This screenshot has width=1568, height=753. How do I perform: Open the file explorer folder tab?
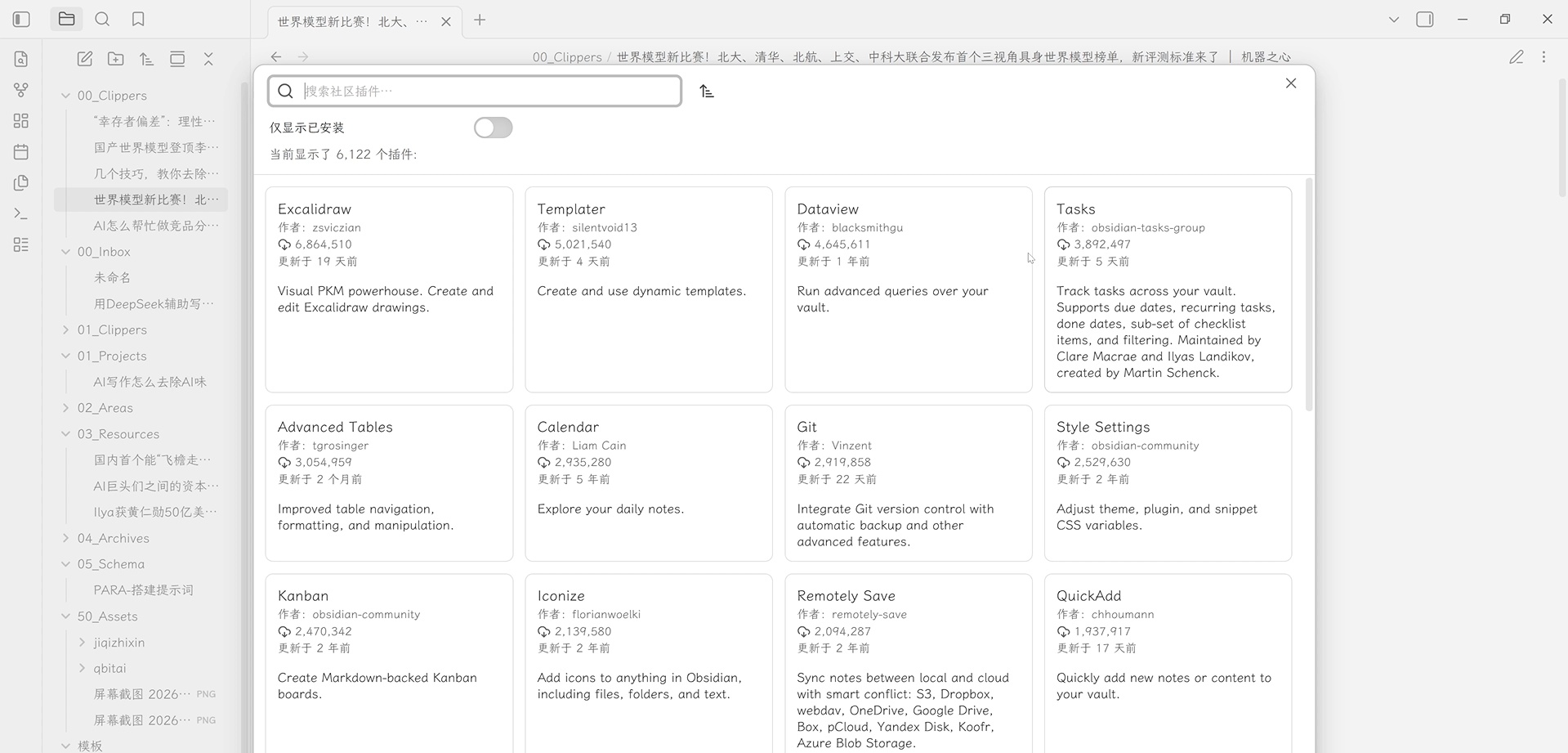pyautogui.click(x=67, y=19)
